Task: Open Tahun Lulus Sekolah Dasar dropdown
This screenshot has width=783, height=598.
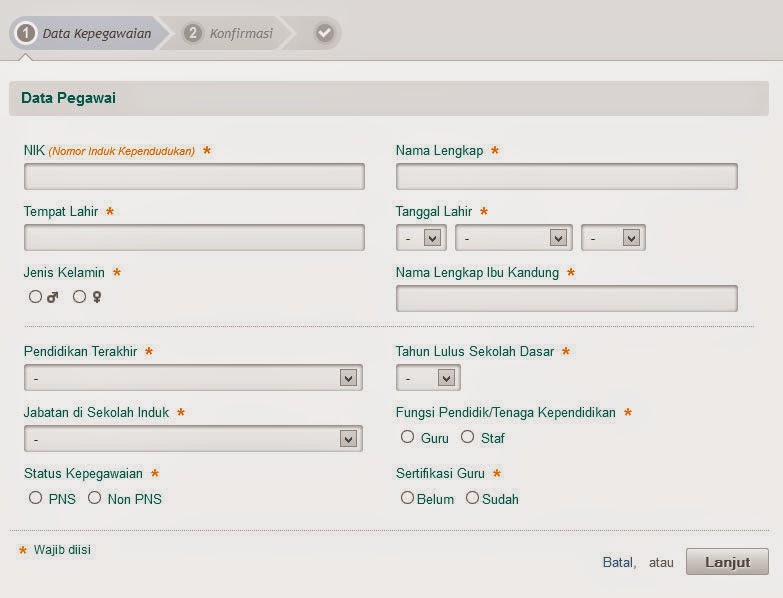Action: pos(428,378)
